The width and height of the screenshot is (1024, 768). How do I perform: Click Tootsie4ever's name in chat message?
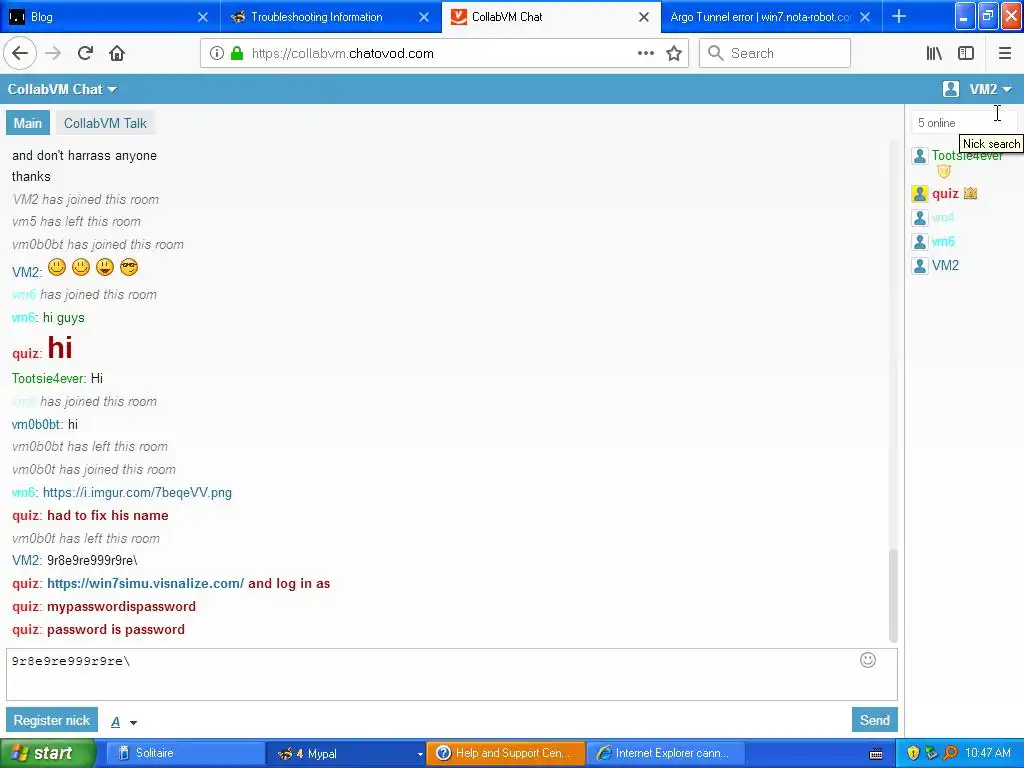tap(48, 378)
